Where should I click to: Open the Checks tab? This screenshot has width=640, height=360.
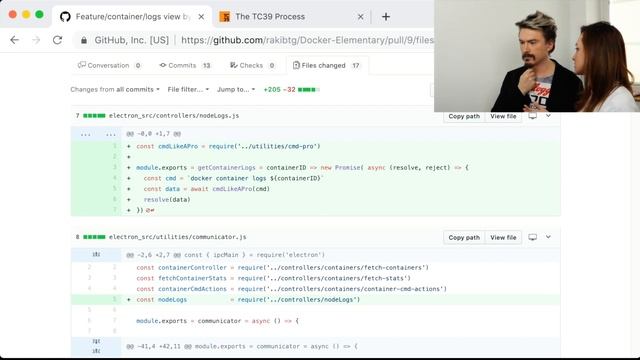coord(252,65)
